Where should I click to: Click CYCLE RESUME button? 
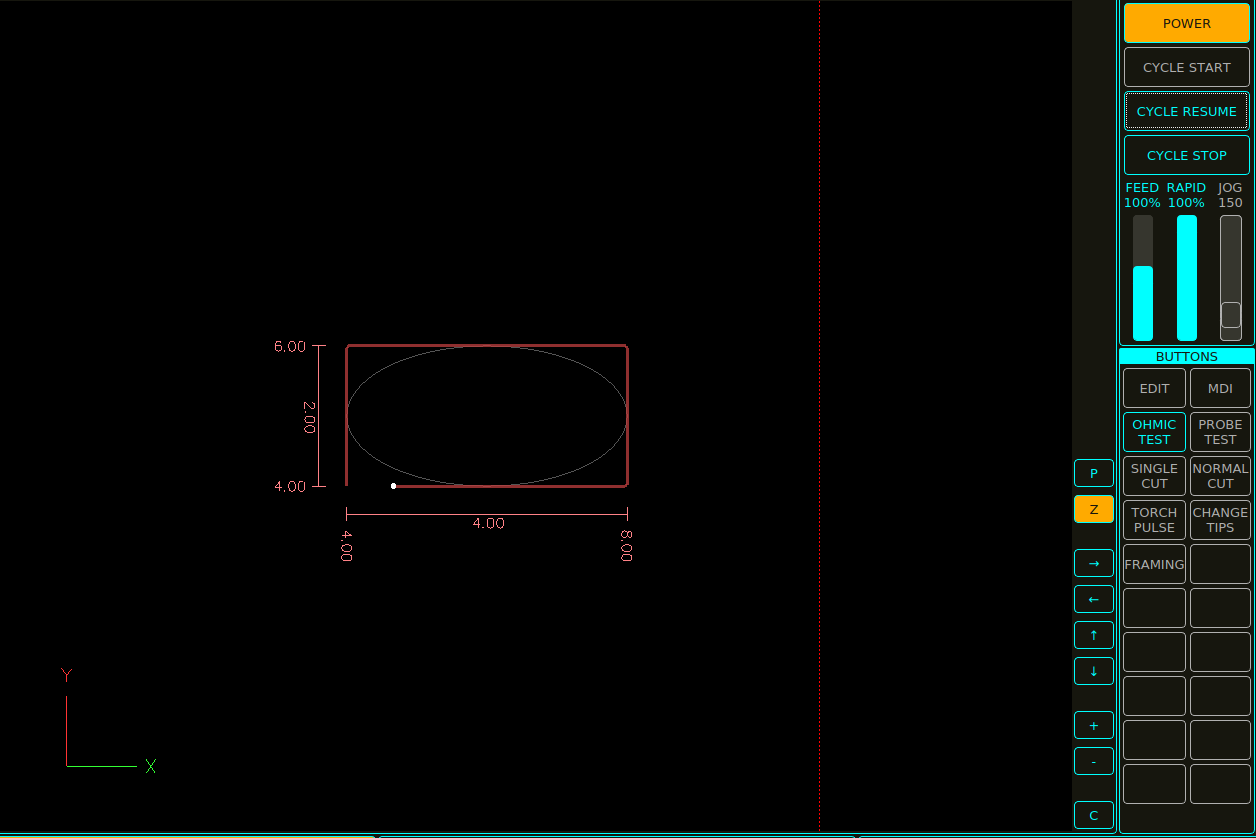tap(1187, 111)
